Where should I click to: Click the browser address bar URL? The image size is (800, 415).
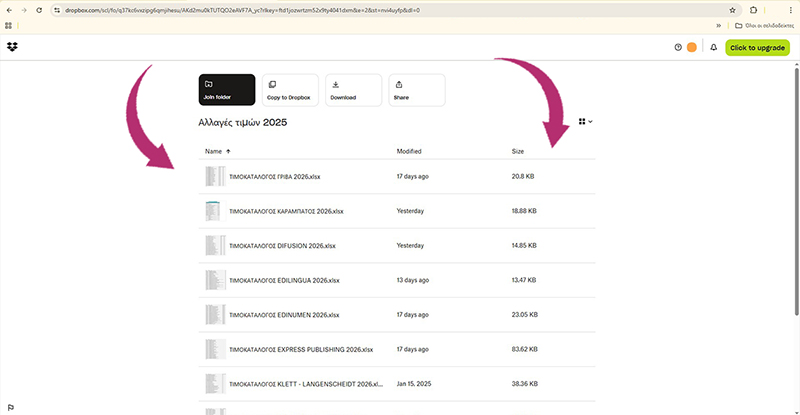(240, 10)
